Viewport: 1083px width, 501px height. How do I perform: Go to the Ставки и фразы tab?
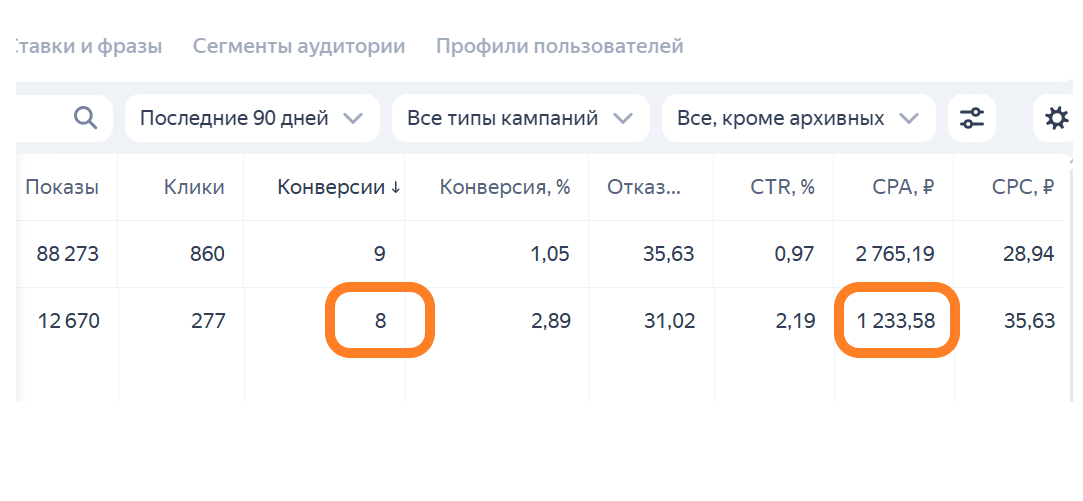coord(89,46)
